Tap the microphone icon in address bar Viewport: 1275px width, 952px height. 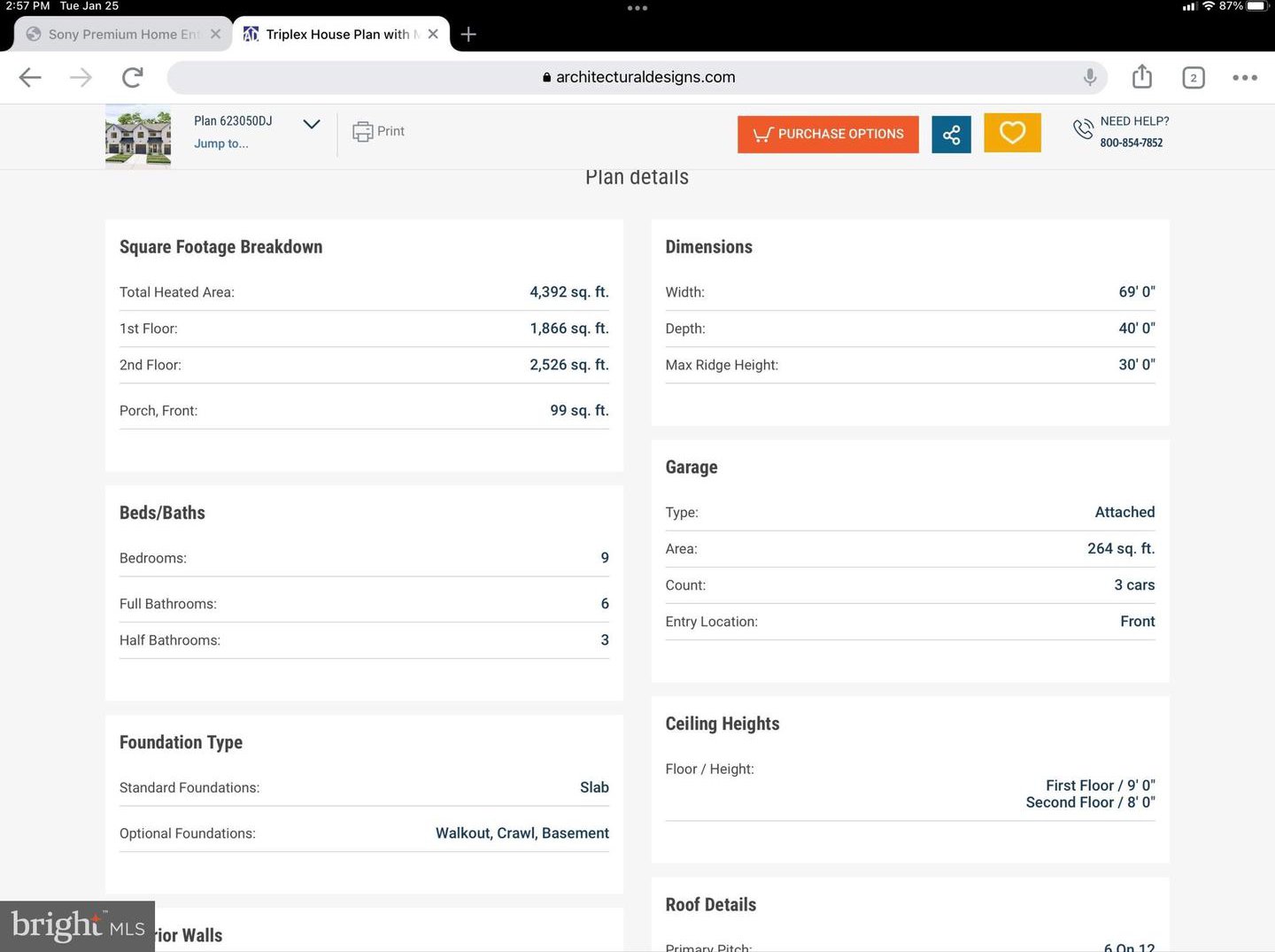tap(1089, 77)
